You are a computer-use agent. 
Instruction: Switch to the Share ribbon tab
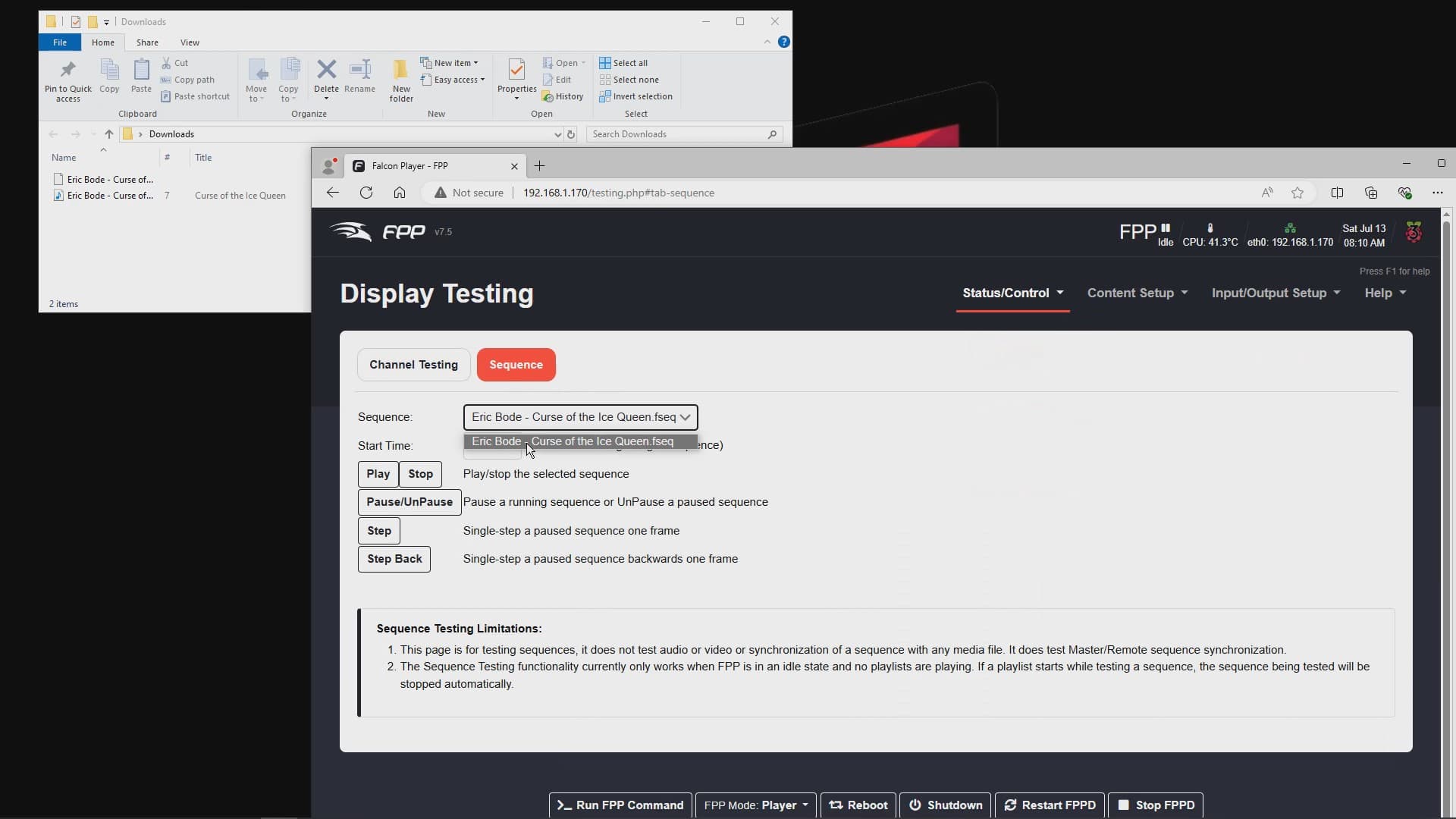(x=147, y=42)
